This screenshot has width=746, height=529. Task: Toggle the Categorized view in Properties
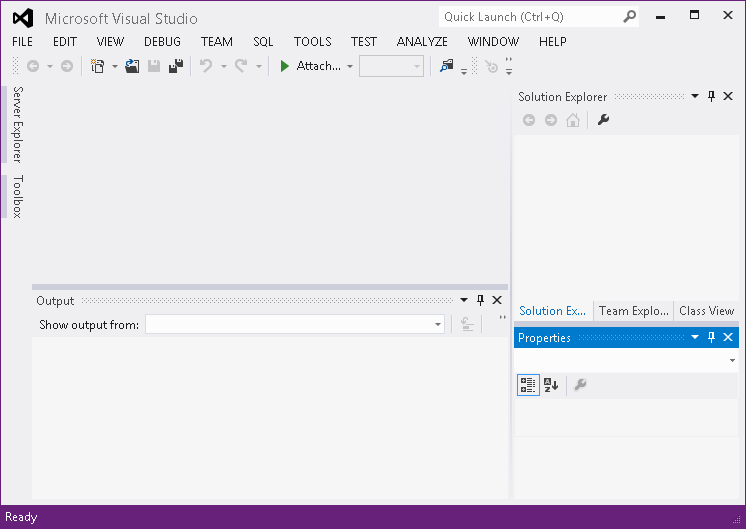coord(528,385)
